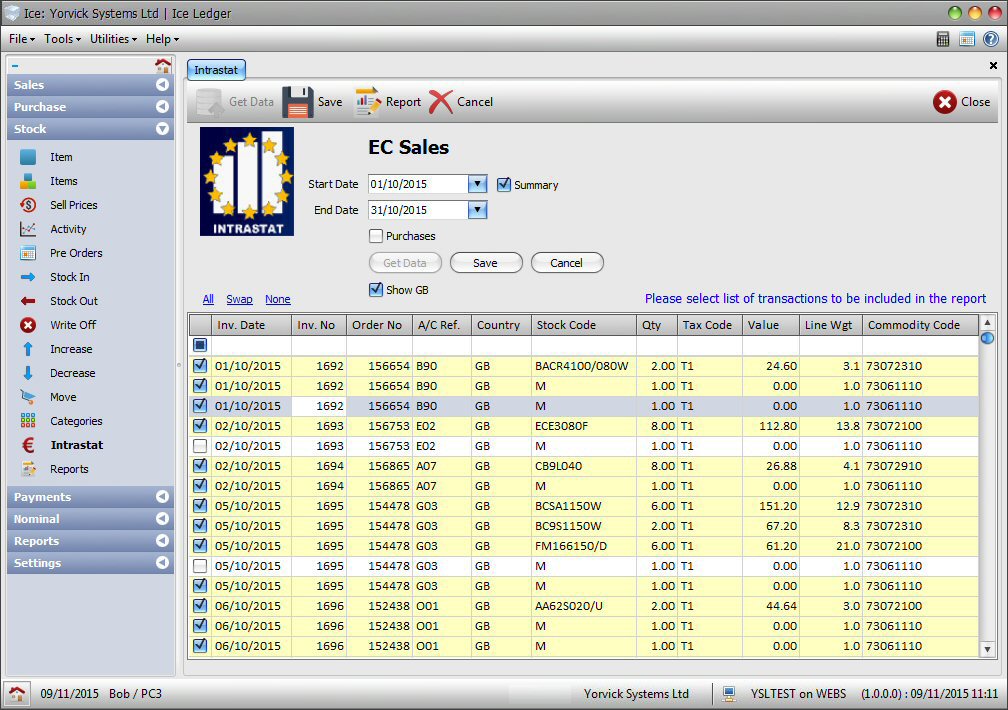Image resolution: width=1008 pixels, height=710 pixels.
Task: Select the Stock In arrow icon
Action: coord(29,277)
